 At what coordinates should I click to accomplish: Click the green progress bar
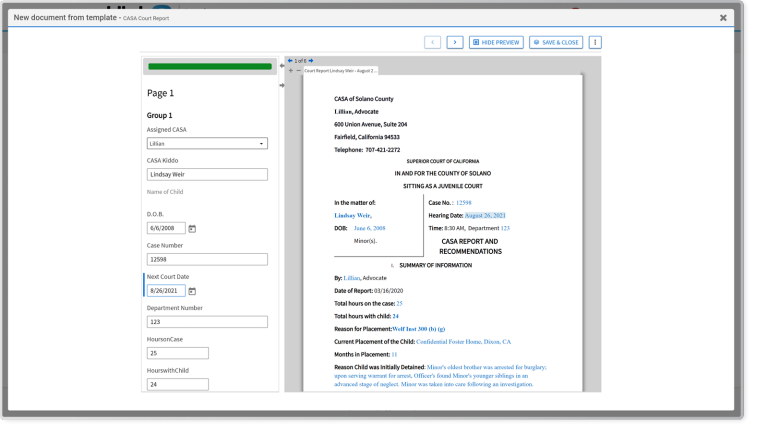(210, 66)
